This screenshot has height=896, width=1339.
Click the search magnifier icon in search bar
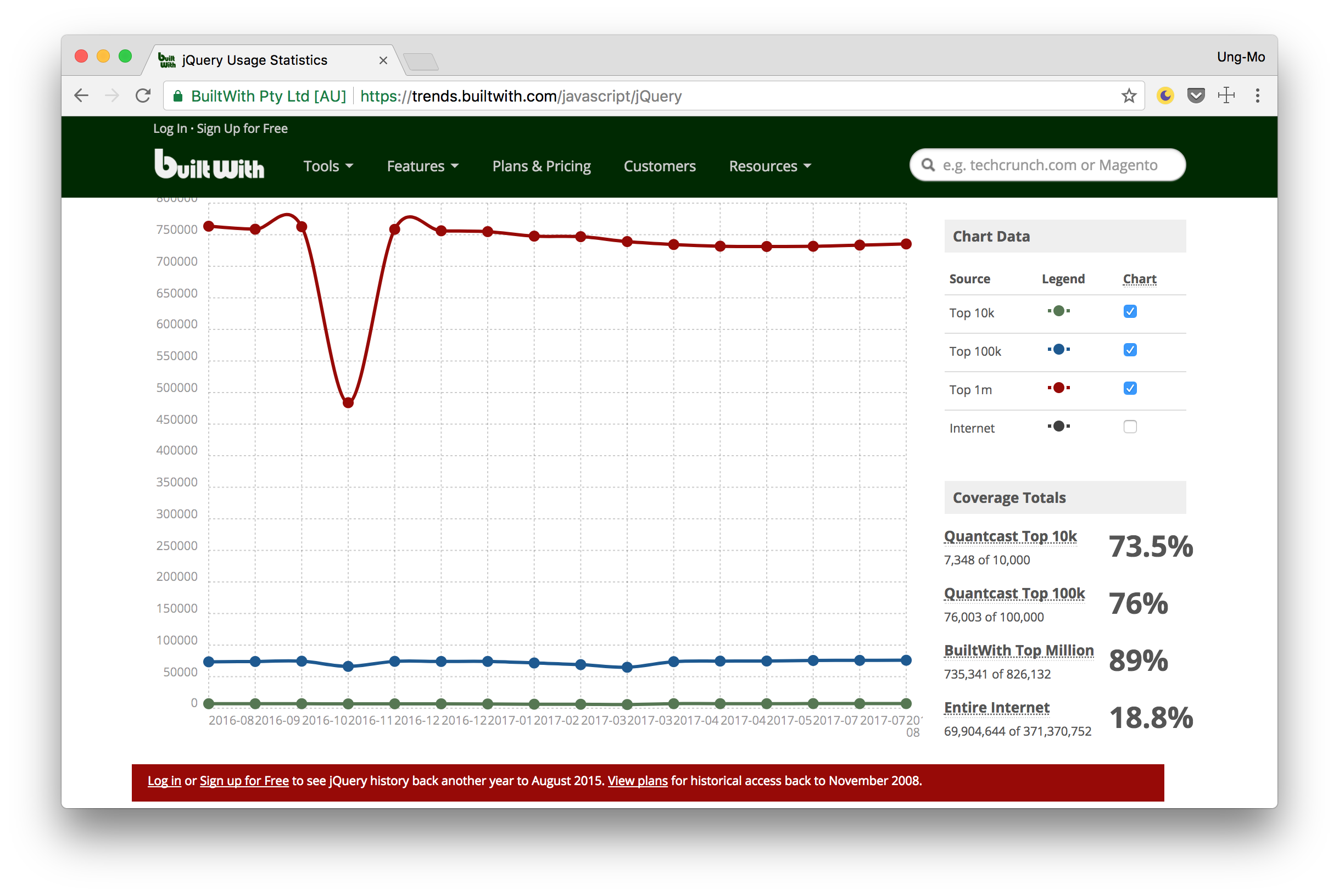928,166
